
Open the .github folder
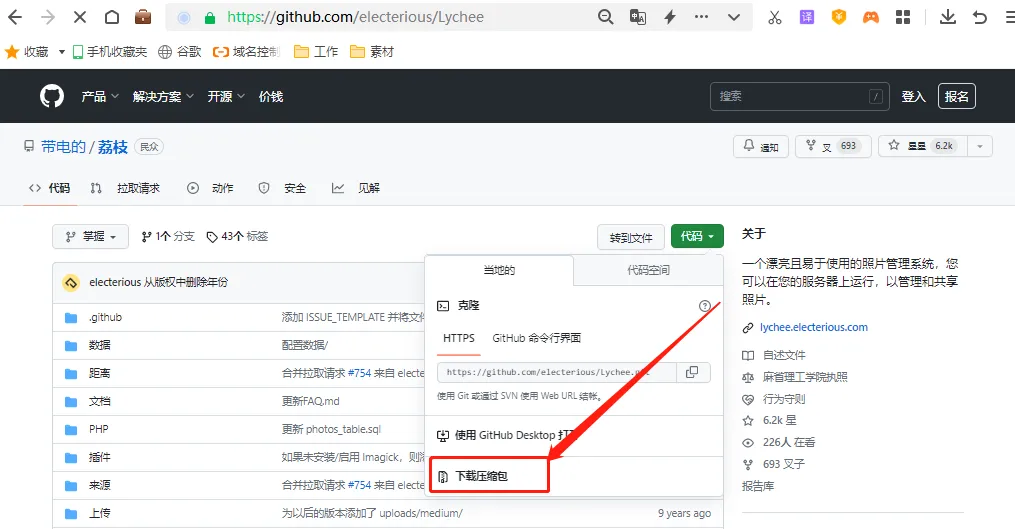tap(106, 317)
